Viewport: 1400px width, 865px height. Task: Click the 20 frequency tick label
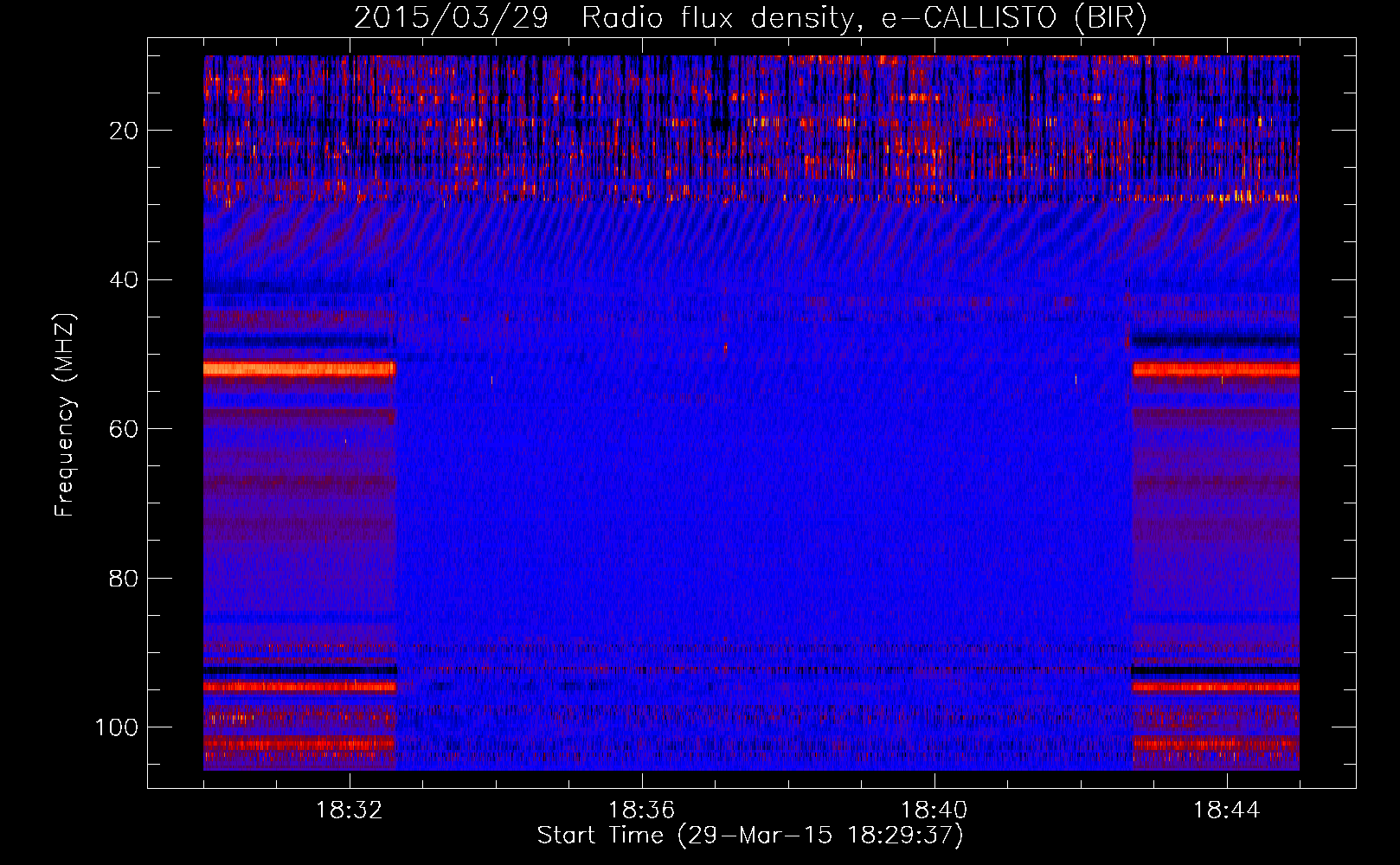click(x=124, y=131)
